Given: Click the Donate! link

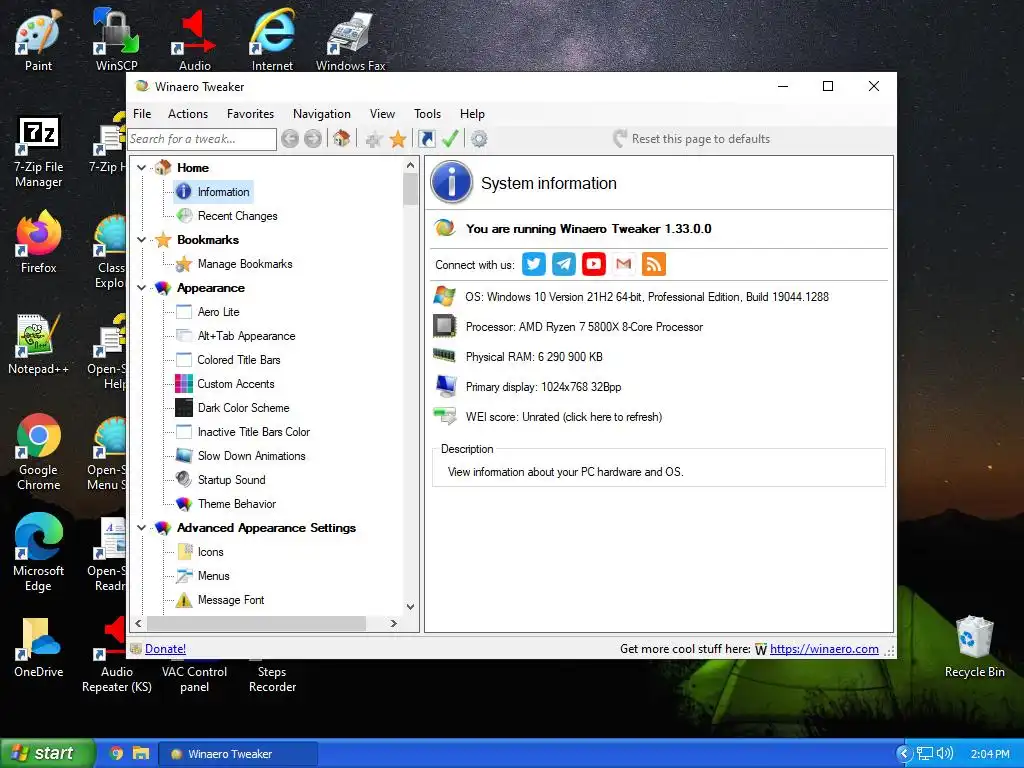Looking at the screenshot, I should pos(165,648).
